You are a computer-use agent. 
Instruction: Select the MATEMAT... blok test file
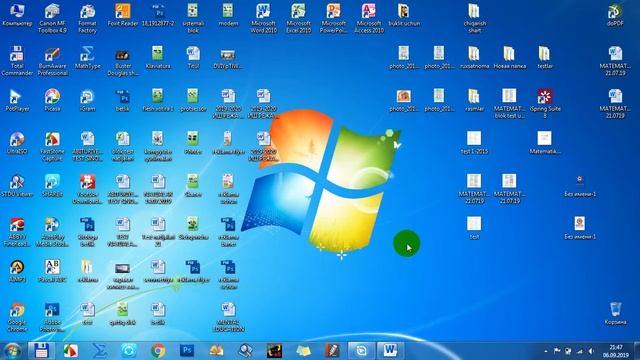pyautogui.click(x=509, y=104)
